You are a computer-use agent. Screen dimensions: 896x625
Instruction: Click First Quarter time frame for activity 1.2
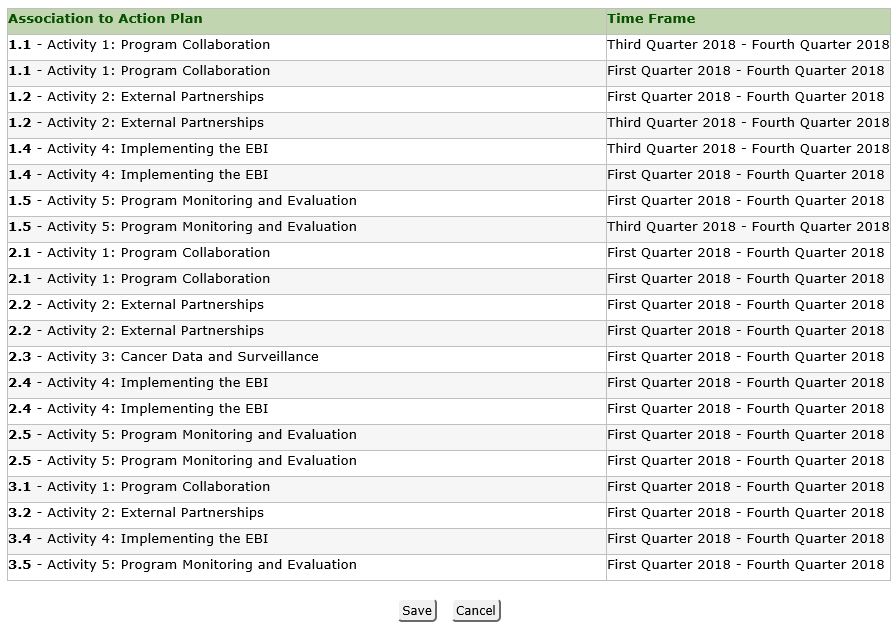tap(746, 97)
